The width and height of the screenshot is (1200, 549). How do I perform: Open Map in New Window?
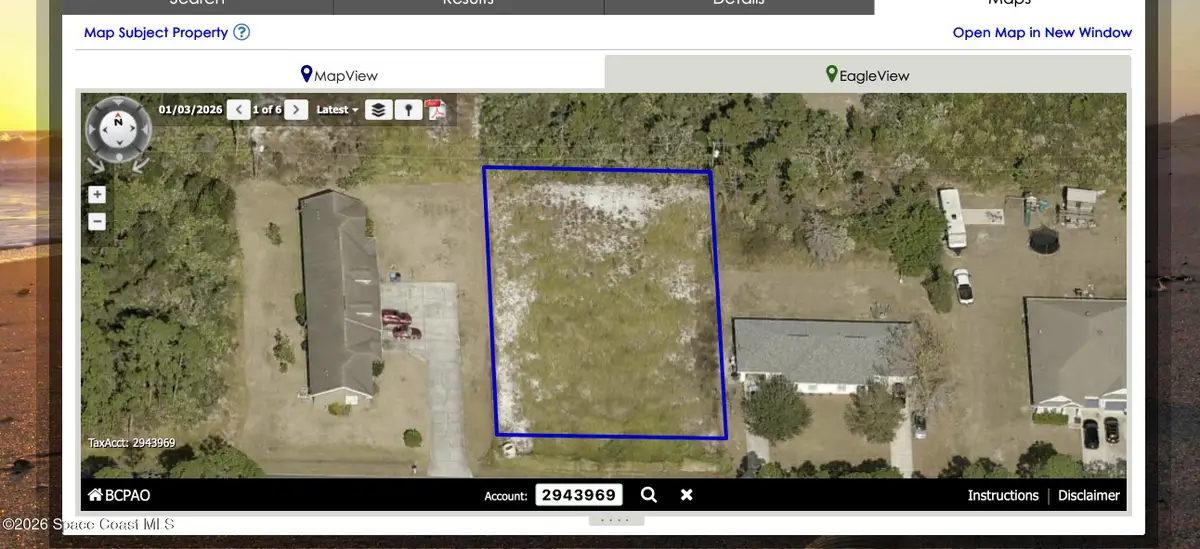point(1042,32)
